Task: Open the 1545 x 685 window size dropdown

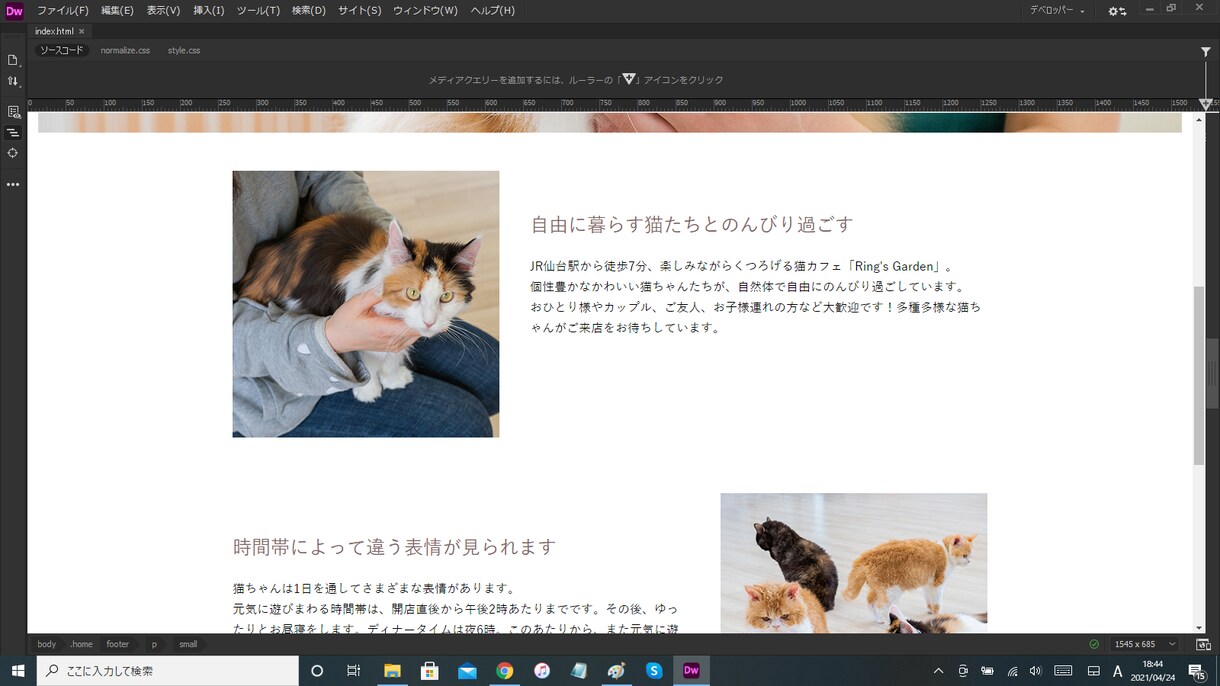Action: pos(1146,645)
